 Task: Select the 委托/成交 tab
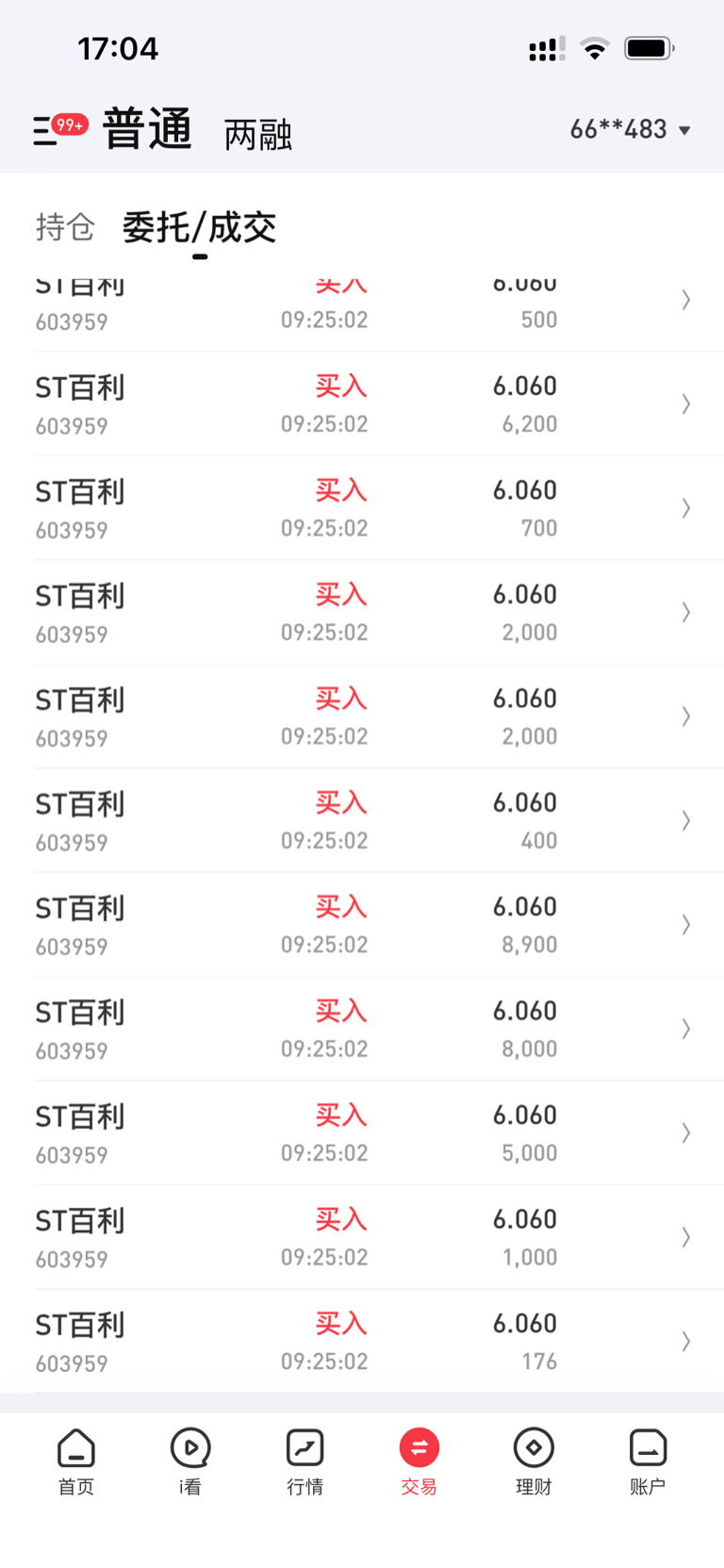click(x=199, y=227)
